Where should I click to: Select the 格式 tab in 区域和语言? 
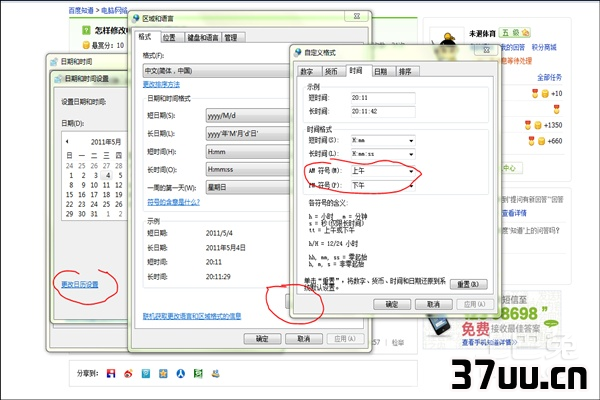pyautogui.click(x=145, y=37)
